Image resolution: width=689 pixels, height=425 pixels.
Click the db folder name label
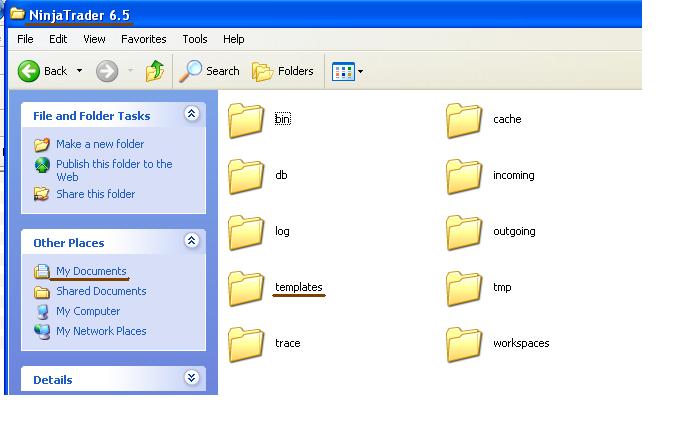point(281,175)
